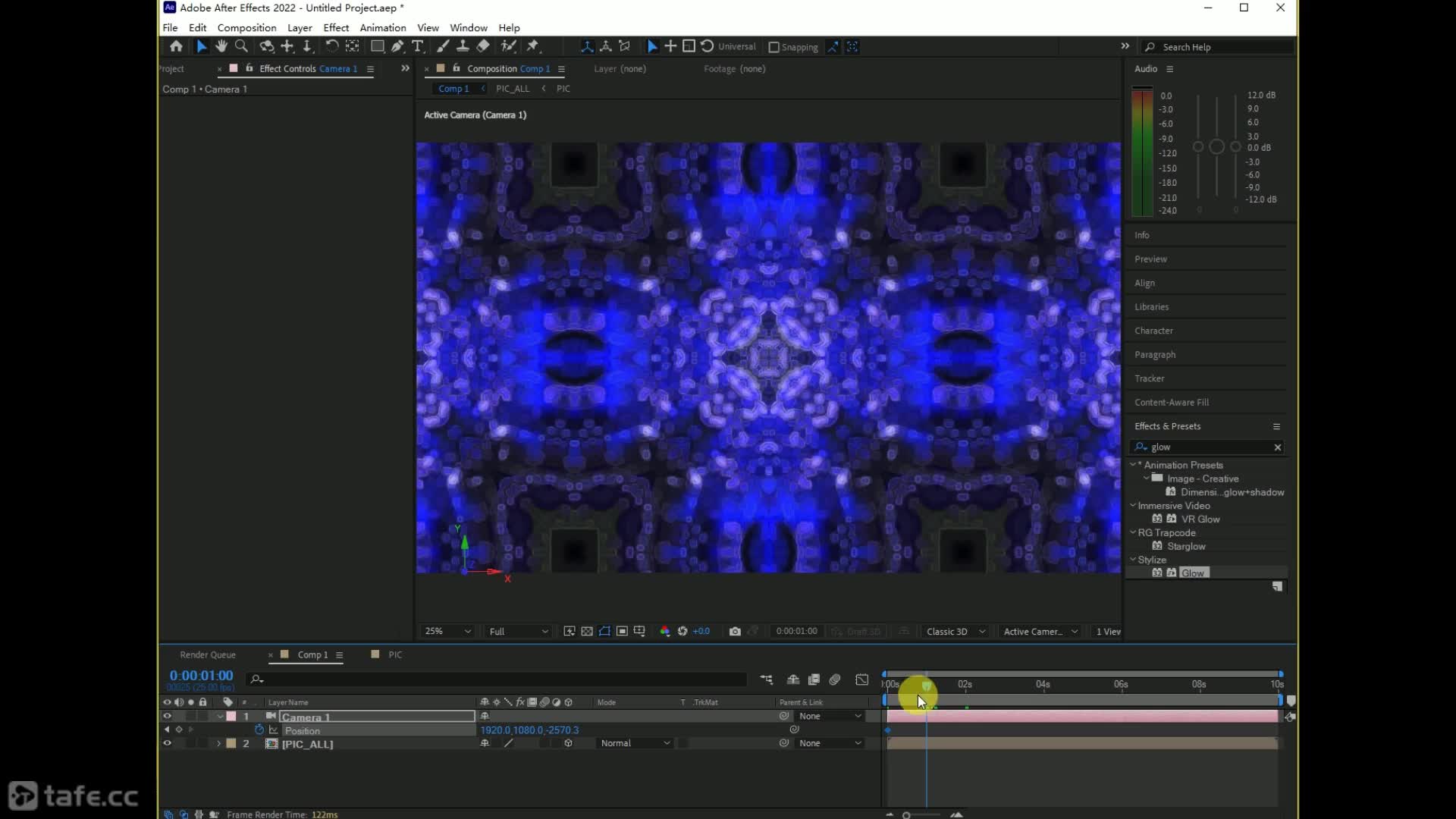Toggle mask and shape path visibility
Screen dimensions: 1456x819
coord(604,631)
